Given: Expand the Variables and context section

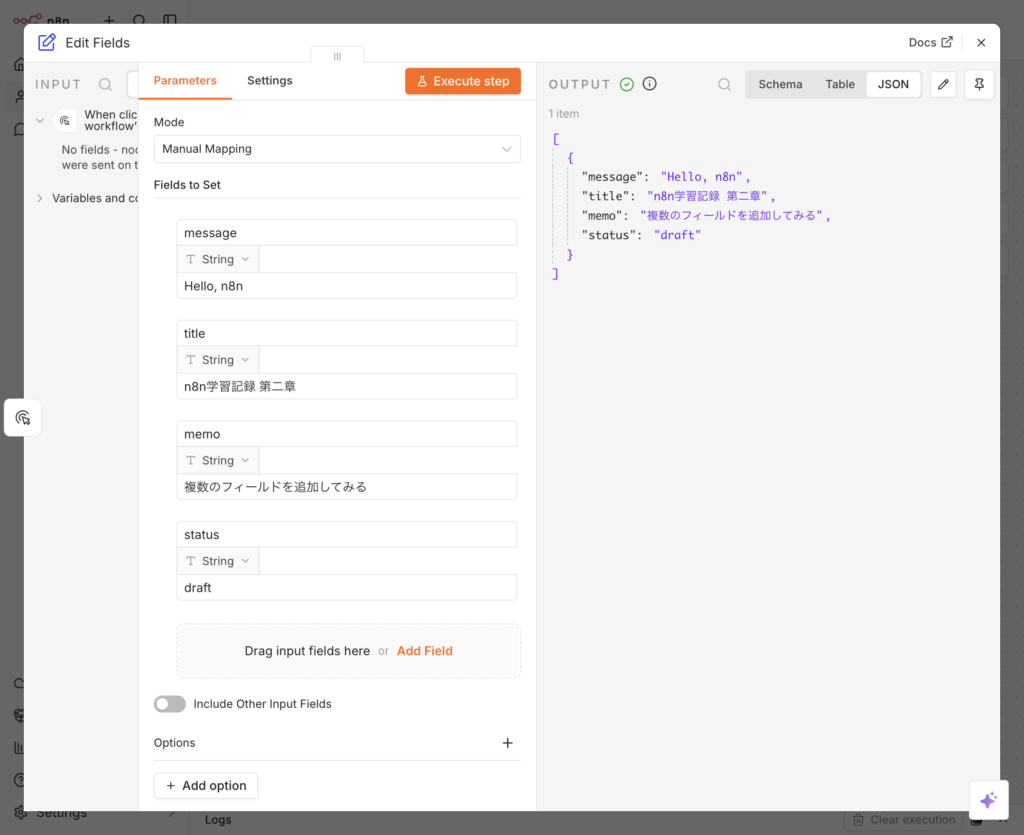Looking at the screenshot, I should (x=40, y=198).
